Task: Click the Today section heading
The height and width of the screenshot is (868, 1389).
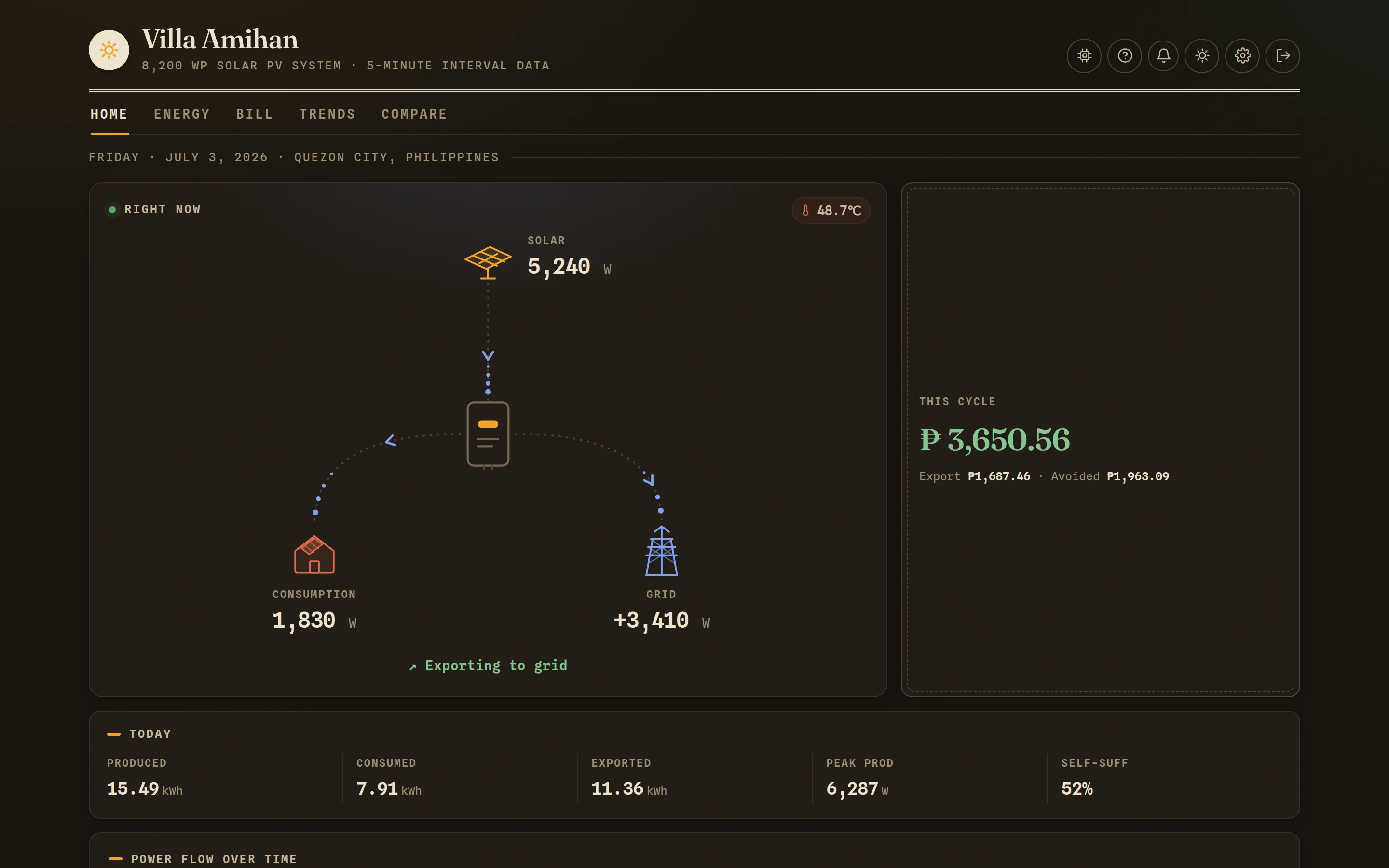Action: 150,733
